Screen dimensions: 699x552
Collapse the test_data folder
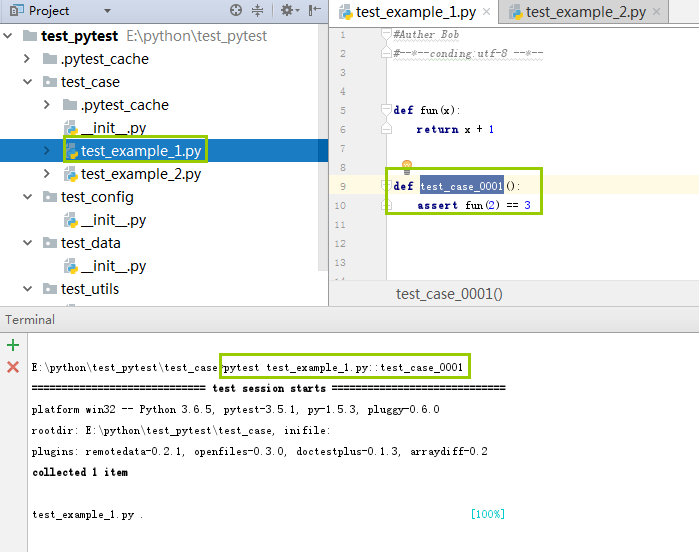(x=28, y=243)
